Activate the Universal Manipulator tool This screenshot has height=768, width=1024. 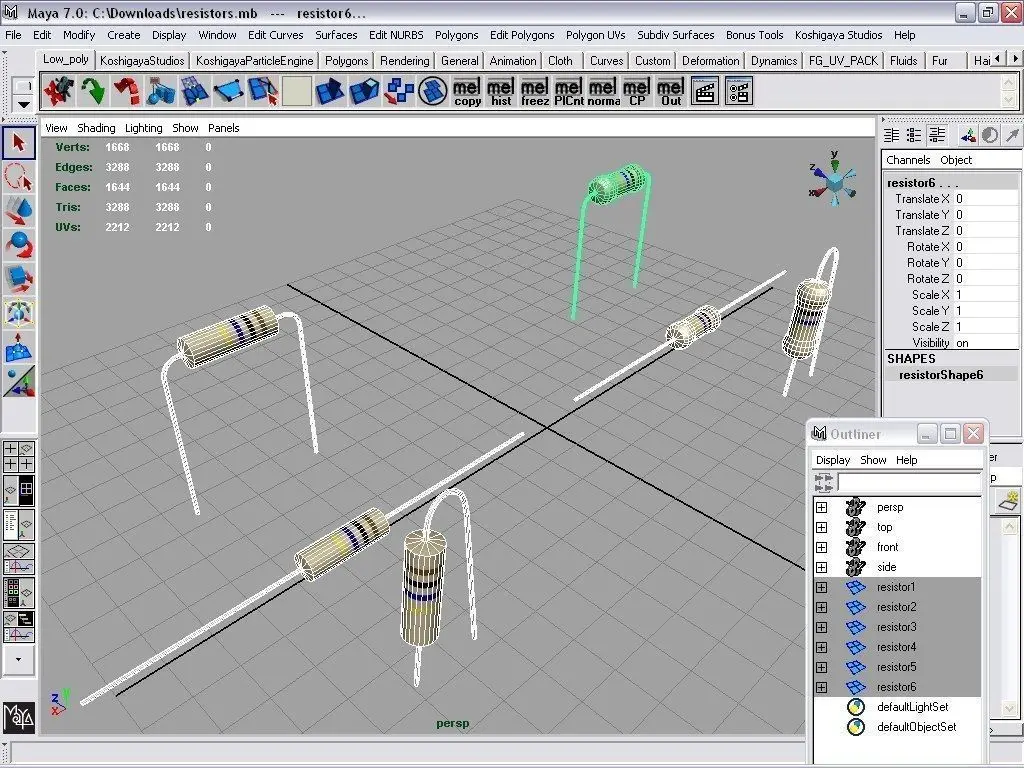click(18, 313)
